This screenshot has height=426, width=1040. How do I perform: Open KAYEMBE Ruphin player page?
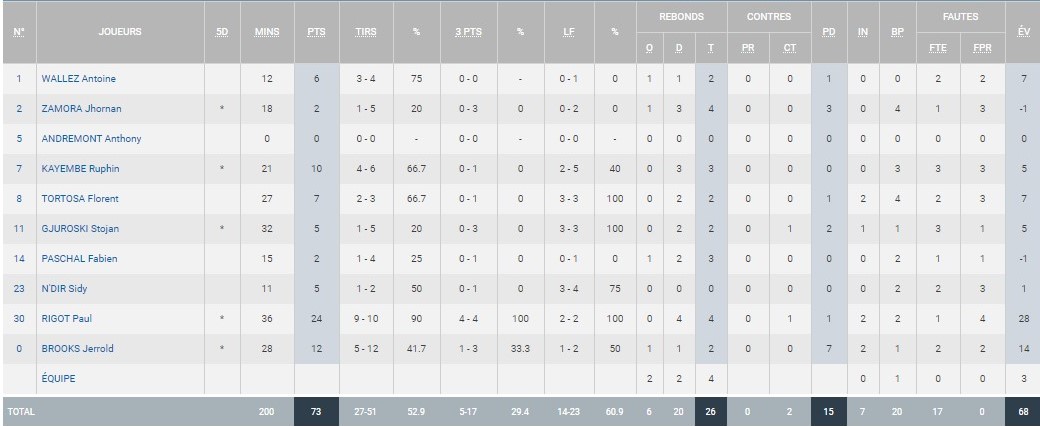coord(80,169)
